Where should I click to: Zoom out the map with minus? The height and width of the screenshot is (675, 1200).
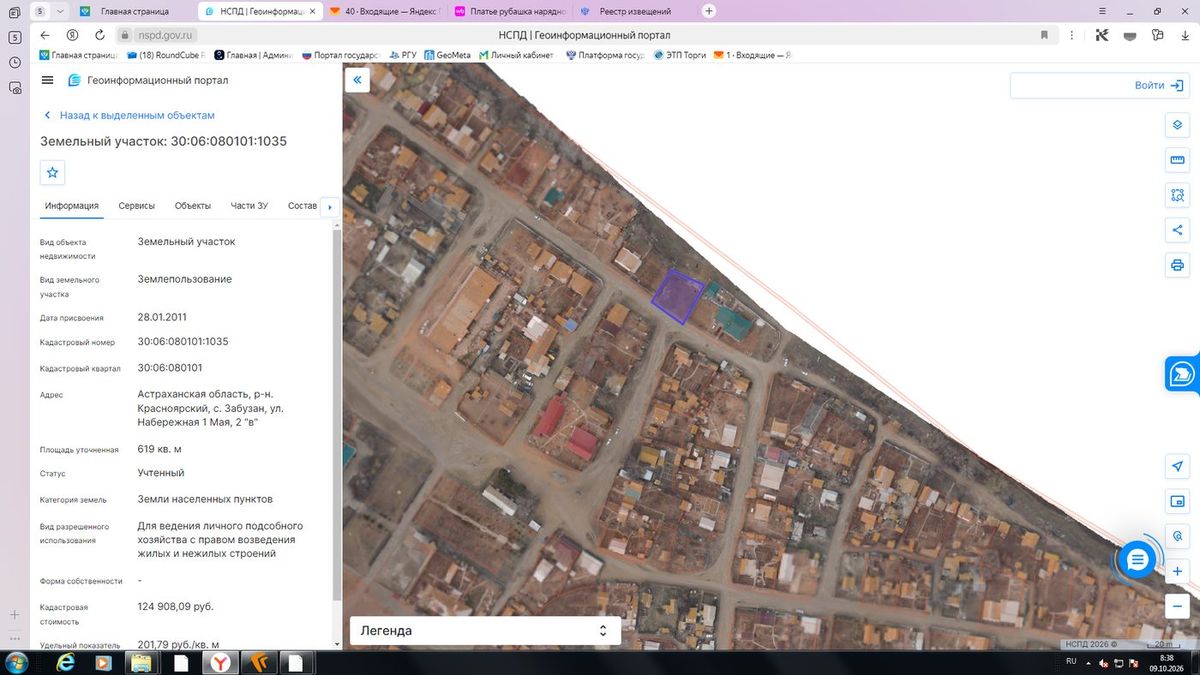click(x=1177, y=606)
